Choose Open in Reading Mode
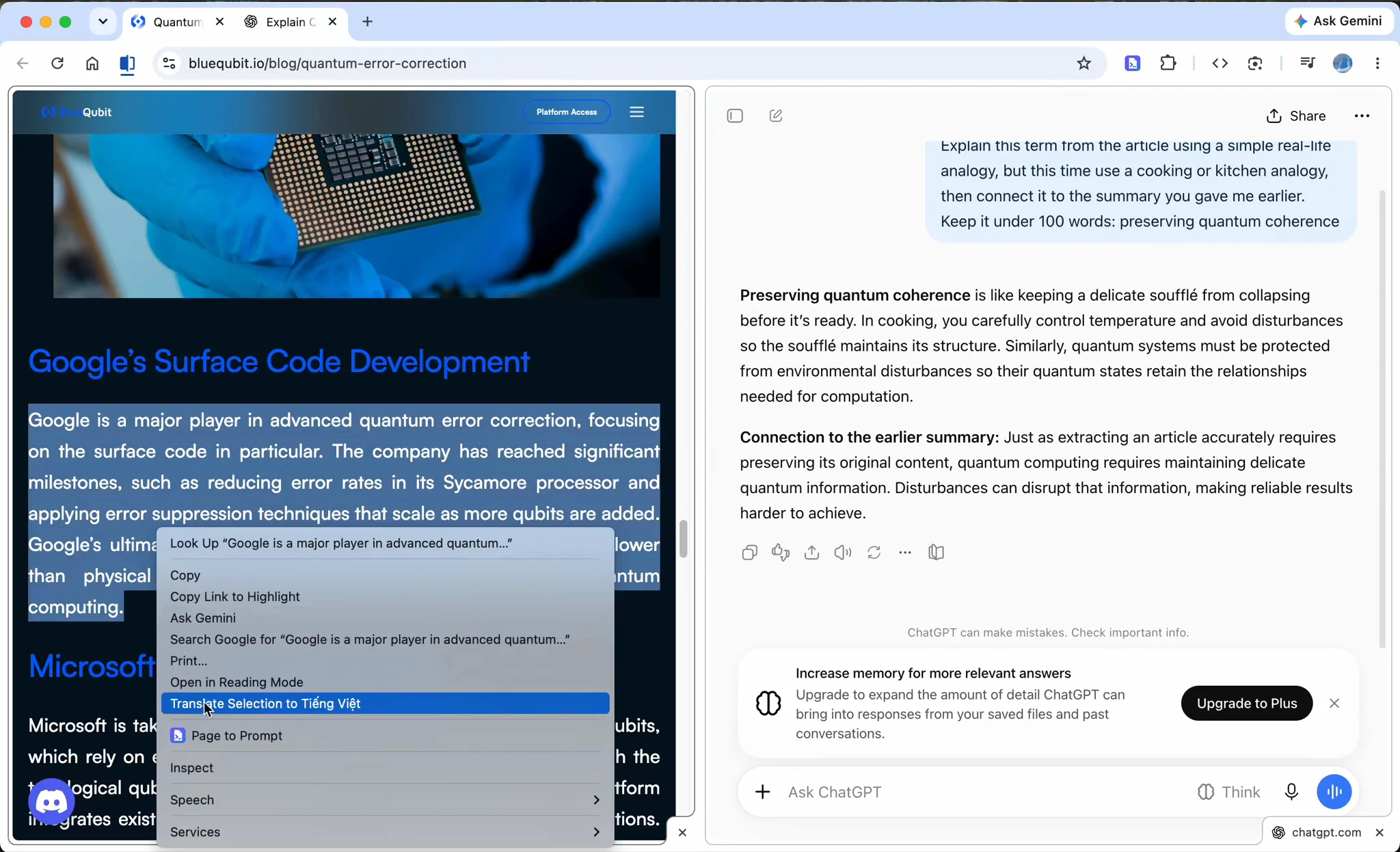 point(385,682)
